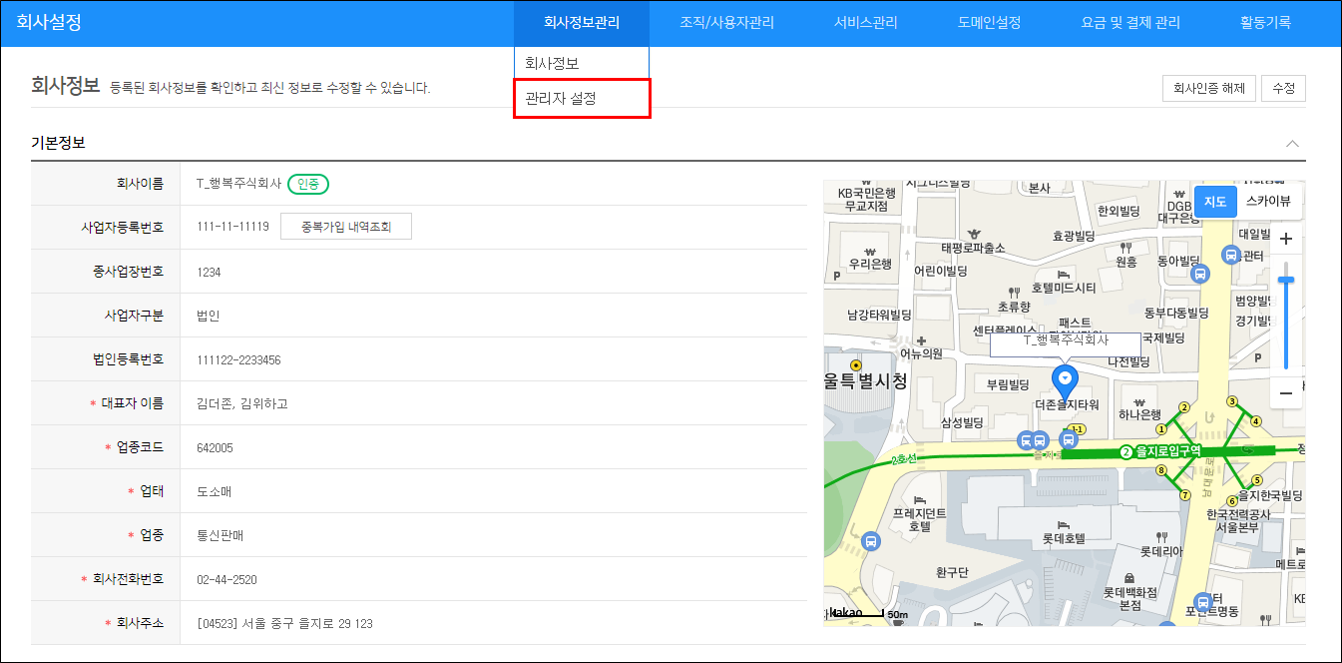Select 회사정보 from the dropdown
Screen dimensions: 1342x663
click(552, 63)
